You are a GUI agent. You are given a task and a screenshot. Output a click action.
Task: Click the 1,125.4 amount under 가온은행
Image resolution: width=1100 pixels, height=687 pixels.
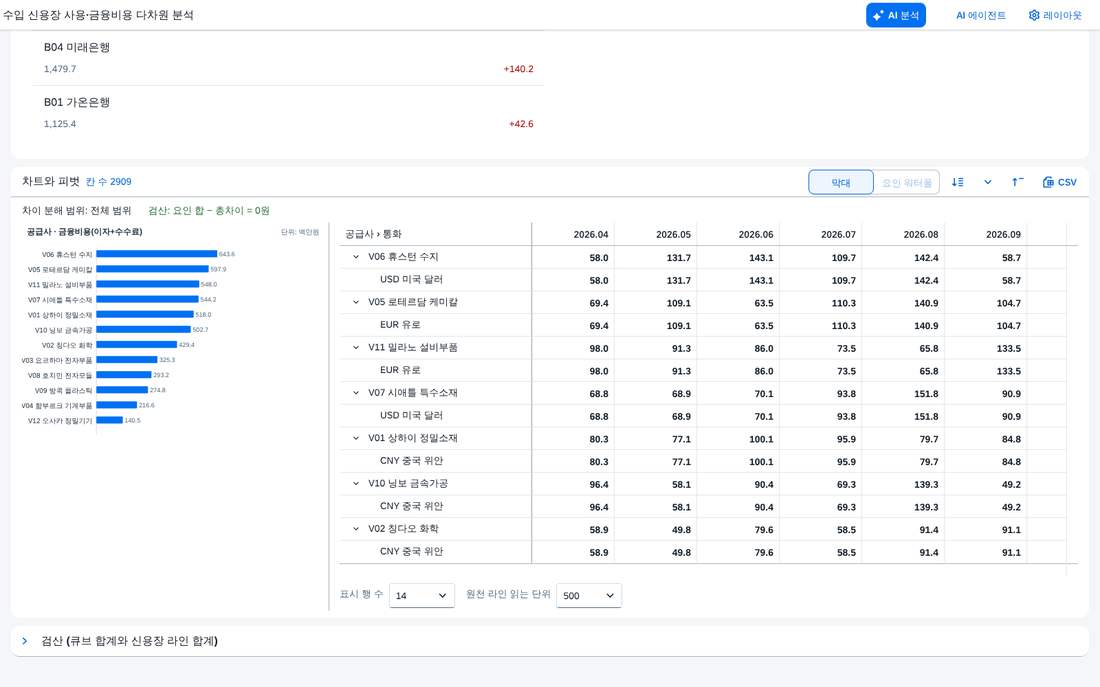60,124
